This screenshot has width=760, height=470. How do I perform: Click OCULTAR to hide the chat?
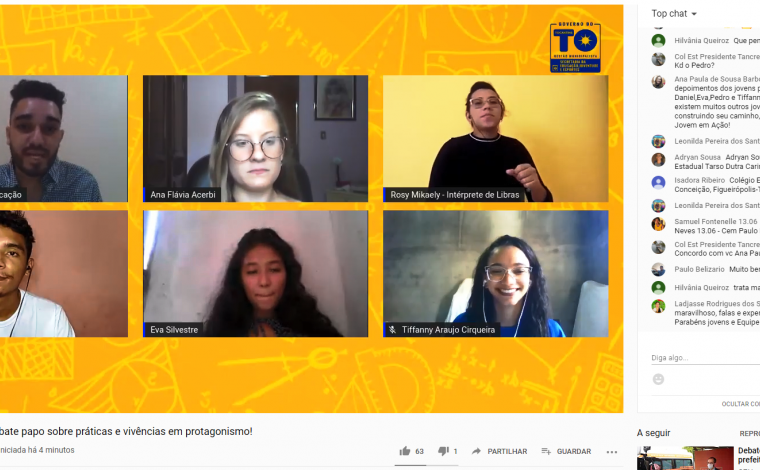point(741,404)
